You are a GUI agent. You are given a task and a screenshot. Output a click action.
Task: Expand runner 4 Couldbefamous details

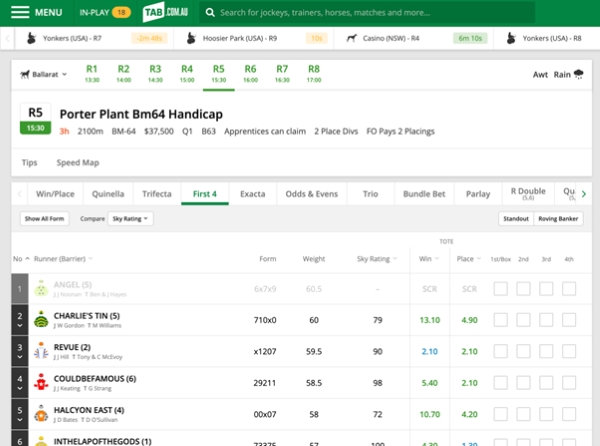click(x=20, y=389)
